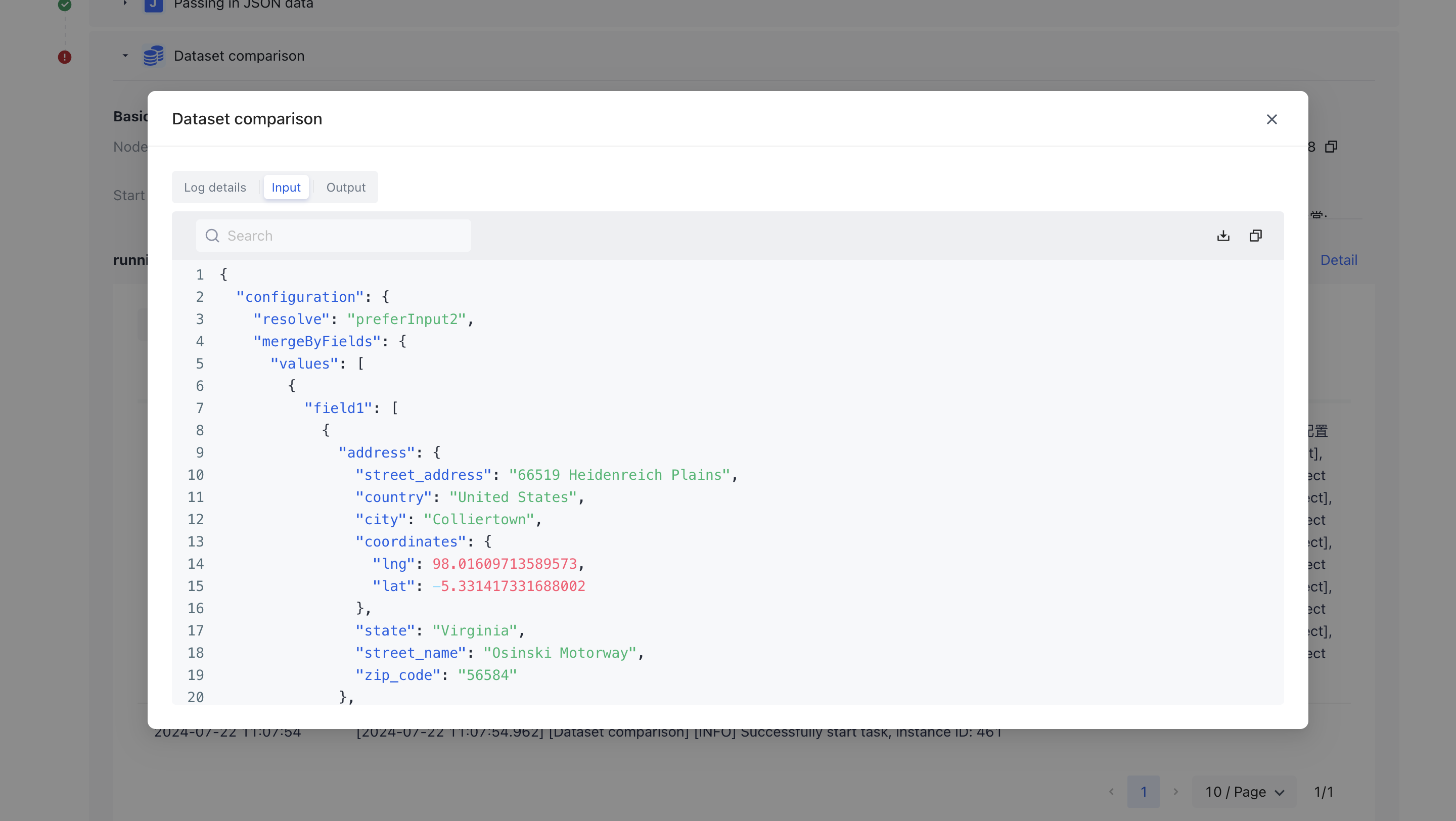Click the Dataset comparison database icon
The image size is (1456, 821).
click(153, 56)
